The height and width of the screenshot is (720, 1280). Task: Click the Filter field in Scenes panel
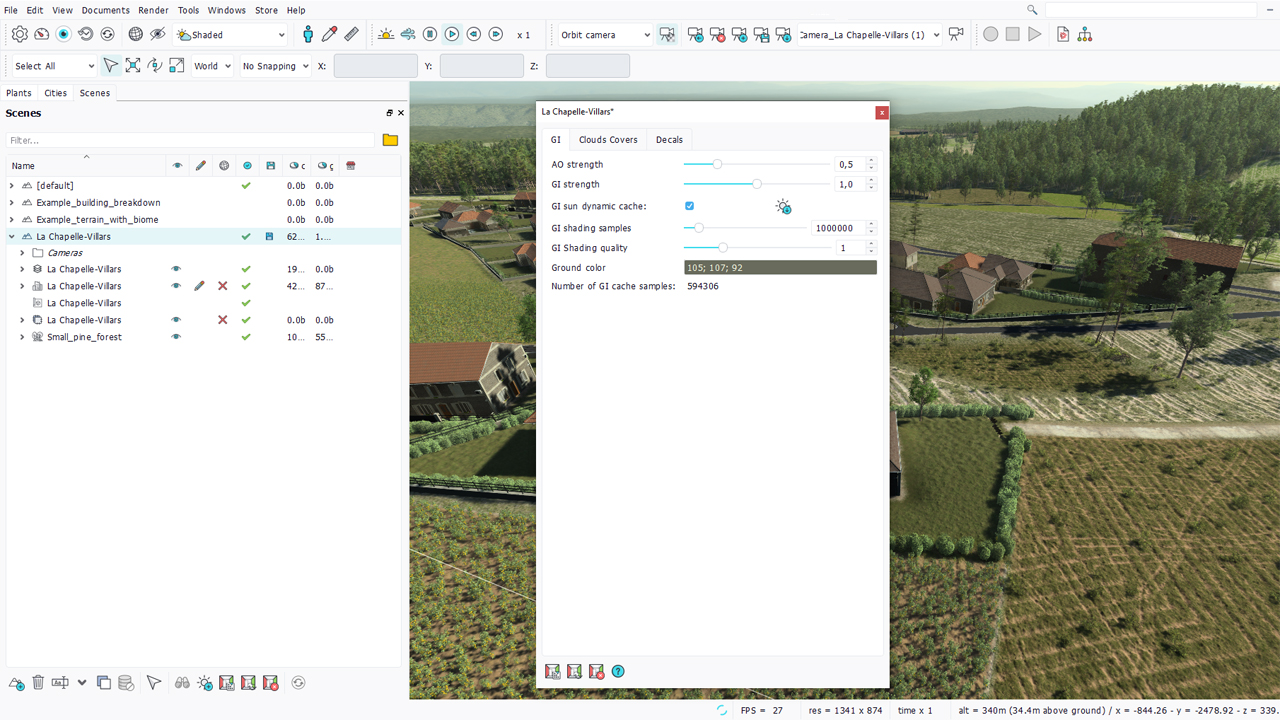(x=190, y=140)
